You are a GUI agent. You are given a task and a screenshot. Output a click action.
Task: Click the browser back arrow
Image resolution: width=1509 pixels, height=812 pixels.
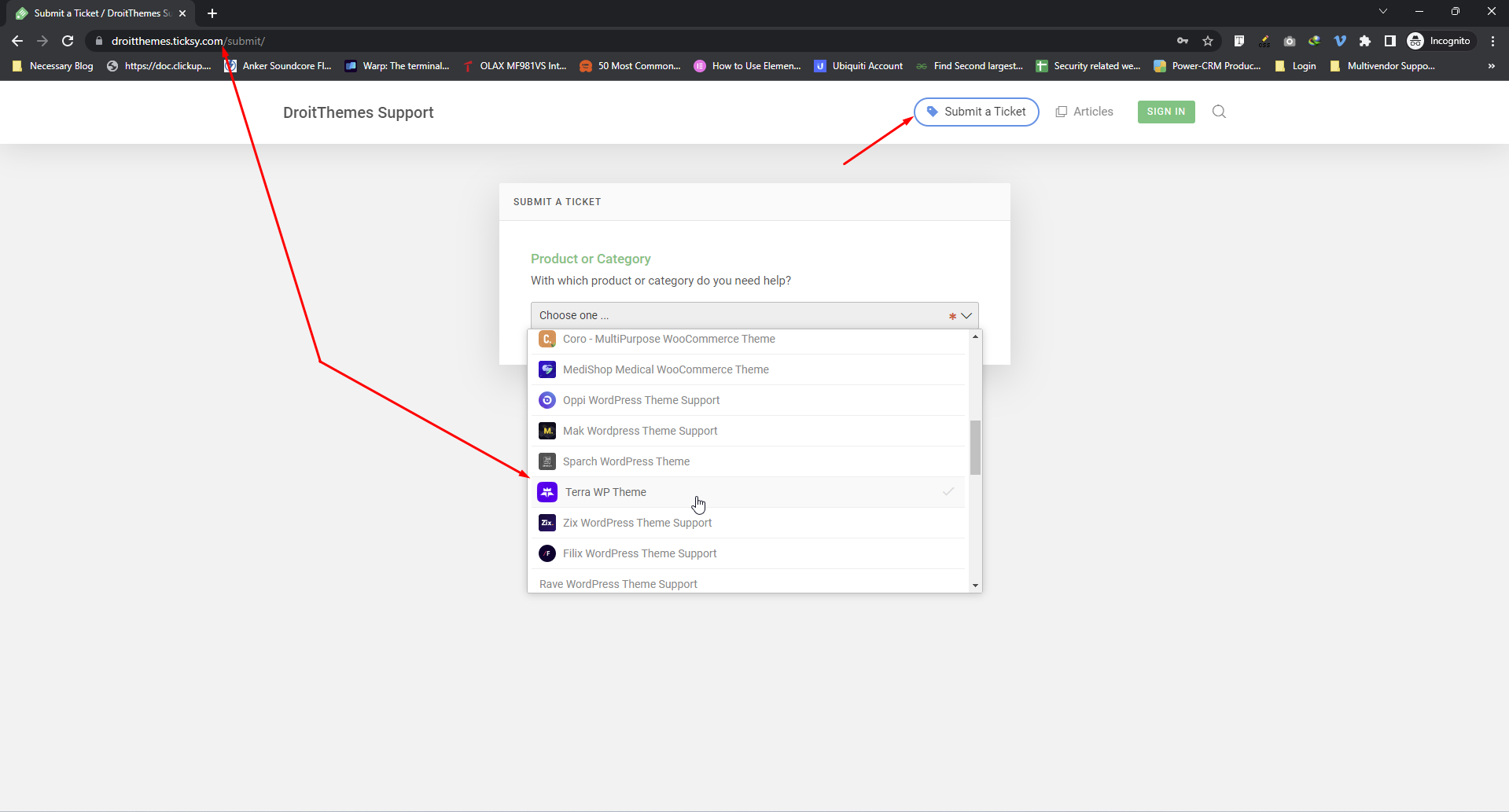click(17, 41)
